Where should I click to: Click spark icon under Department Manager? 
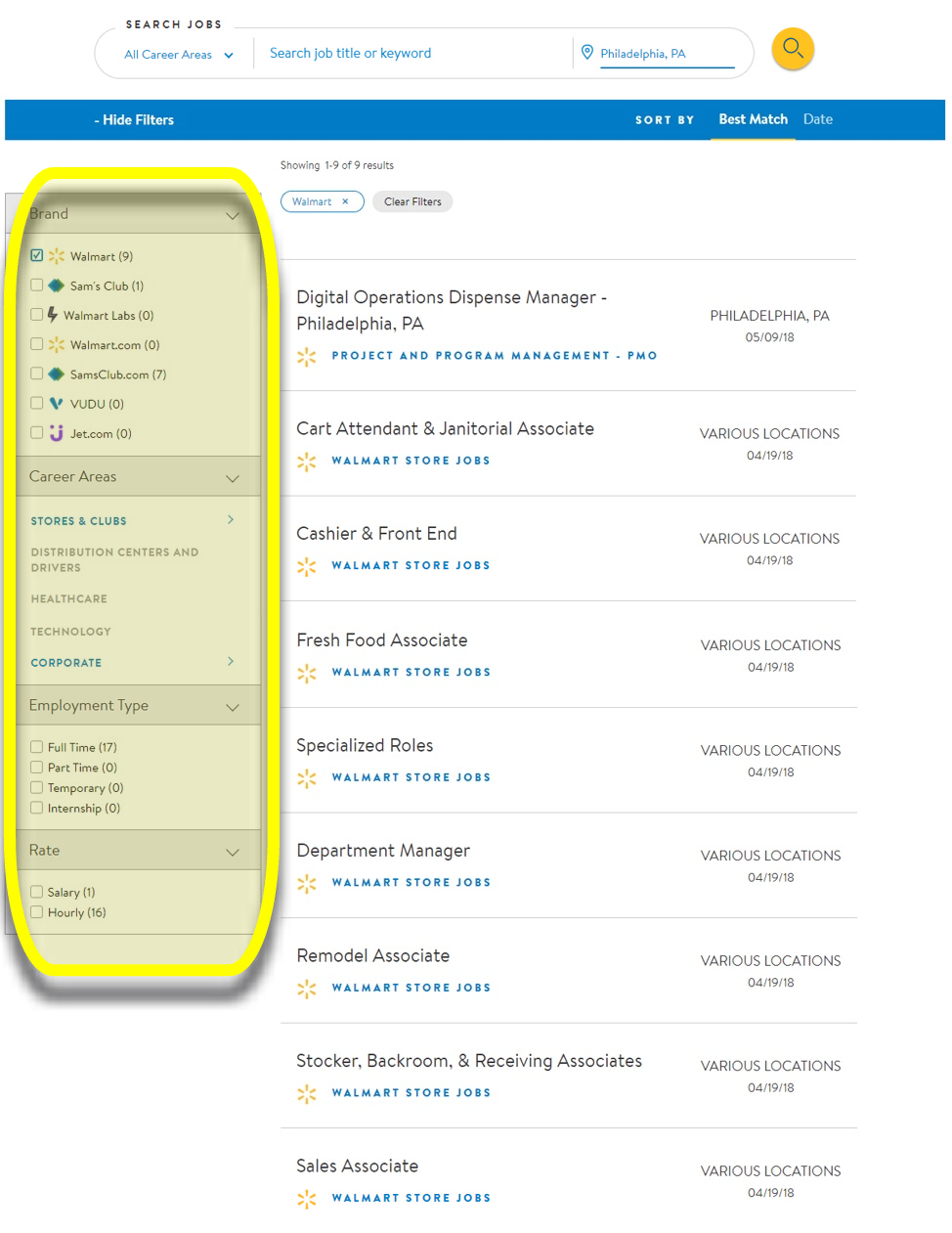pyautogui.click(x=307, y=883)
